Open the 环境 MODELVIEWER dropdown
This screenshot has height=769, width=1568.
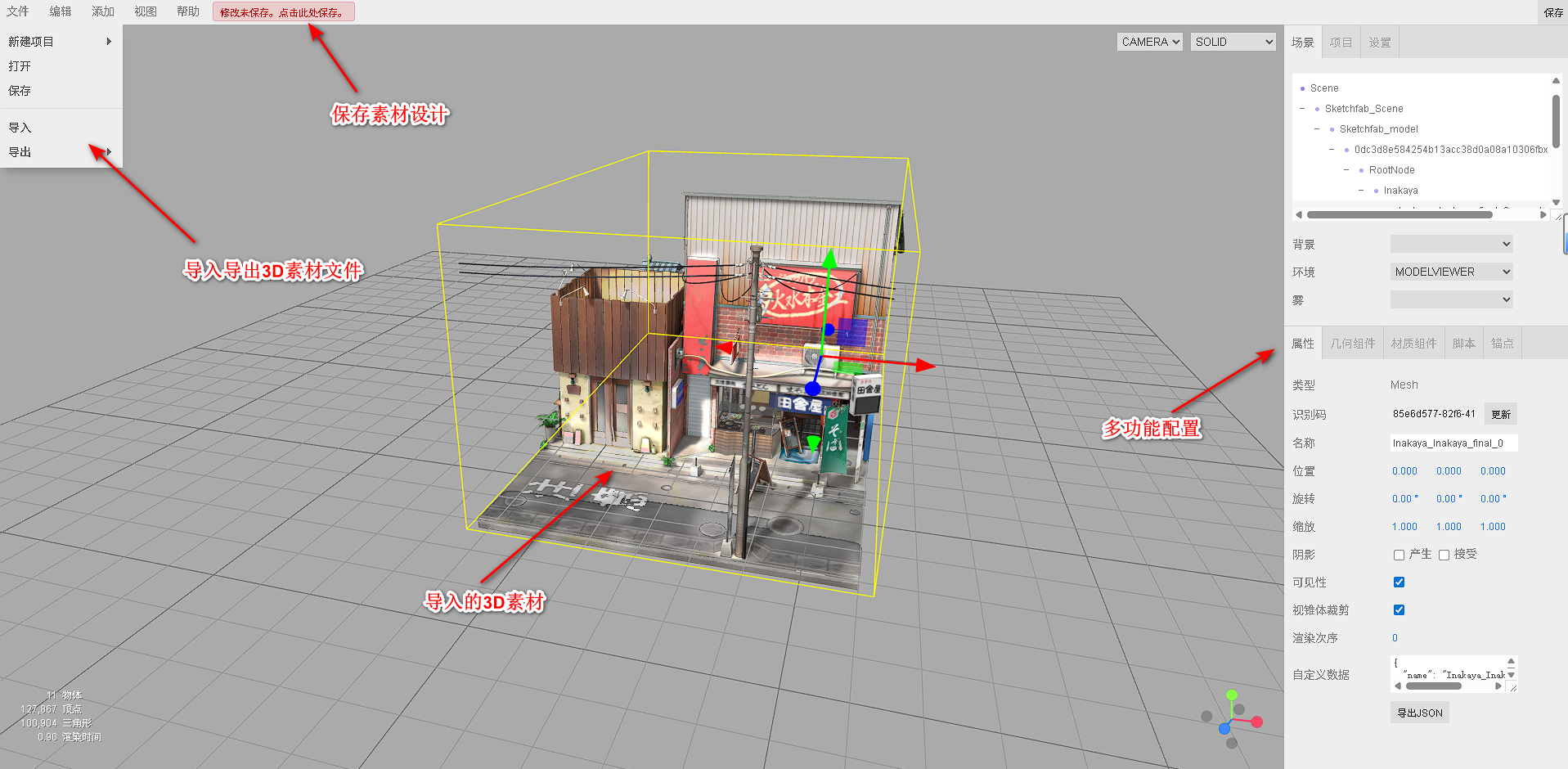point(1451,272)
